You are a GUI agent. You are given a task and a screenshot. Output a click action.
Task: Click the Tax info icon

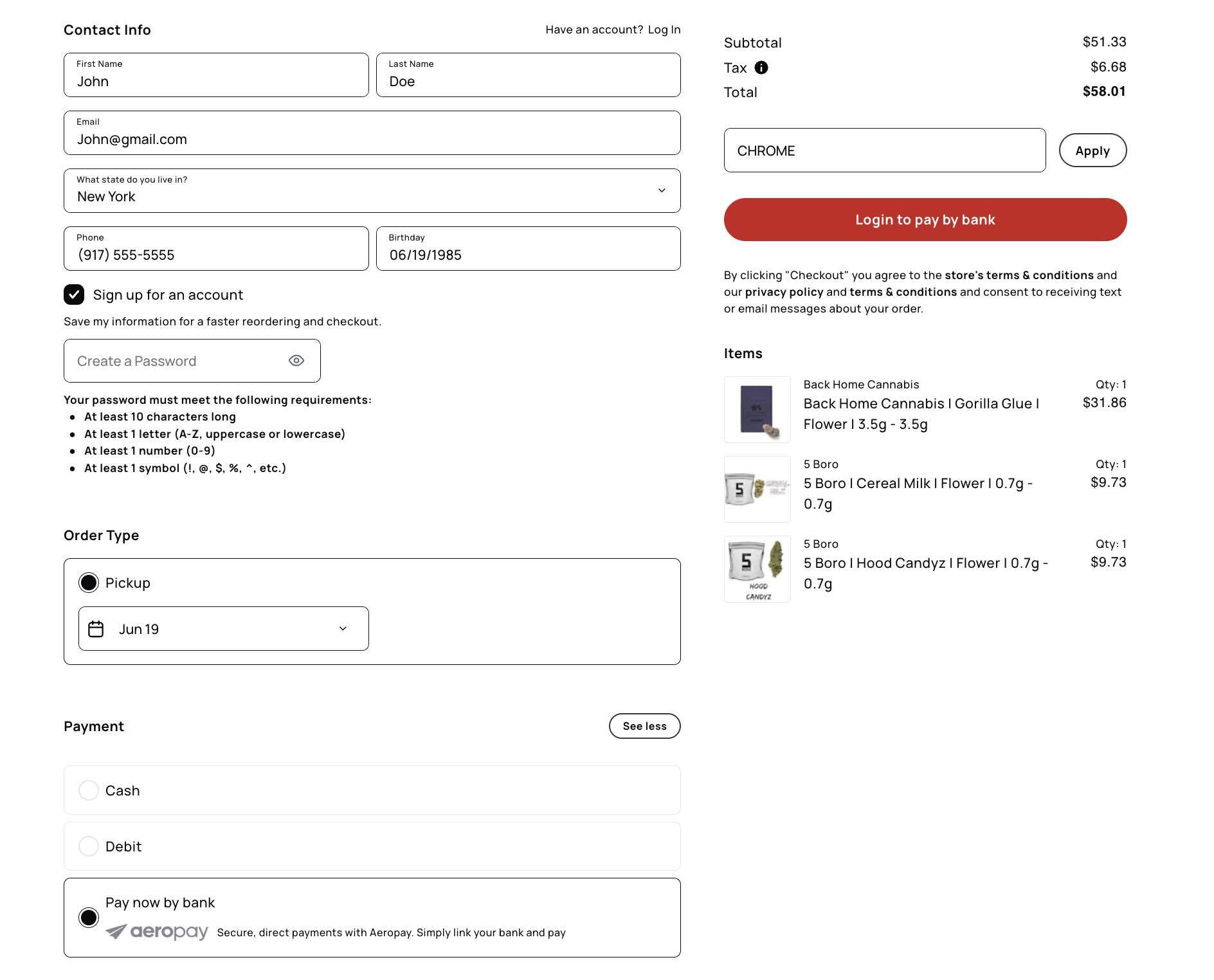click(761, 68)
